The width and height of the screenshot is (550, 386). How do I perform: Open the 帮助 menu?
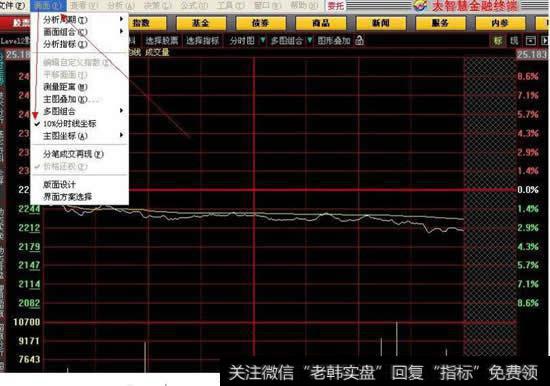(304, 5)
